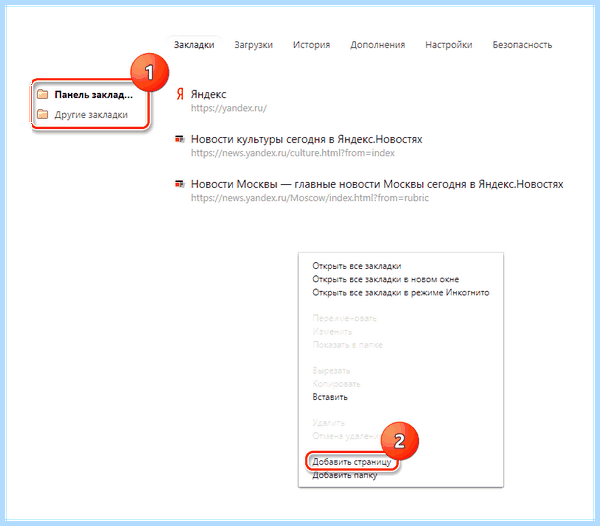The height and width of the screenshot is (526, 600).
Task: Open the История tab
Action: (x=311, y=45)
